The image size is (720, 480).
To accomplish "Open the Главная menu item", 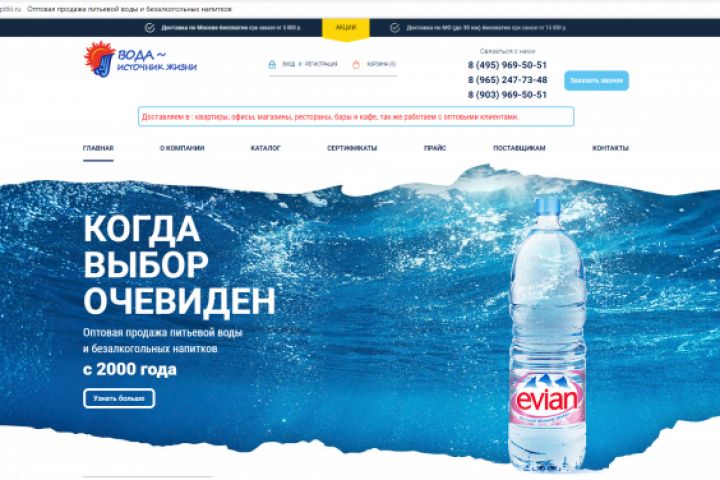I will pos(98,148).
